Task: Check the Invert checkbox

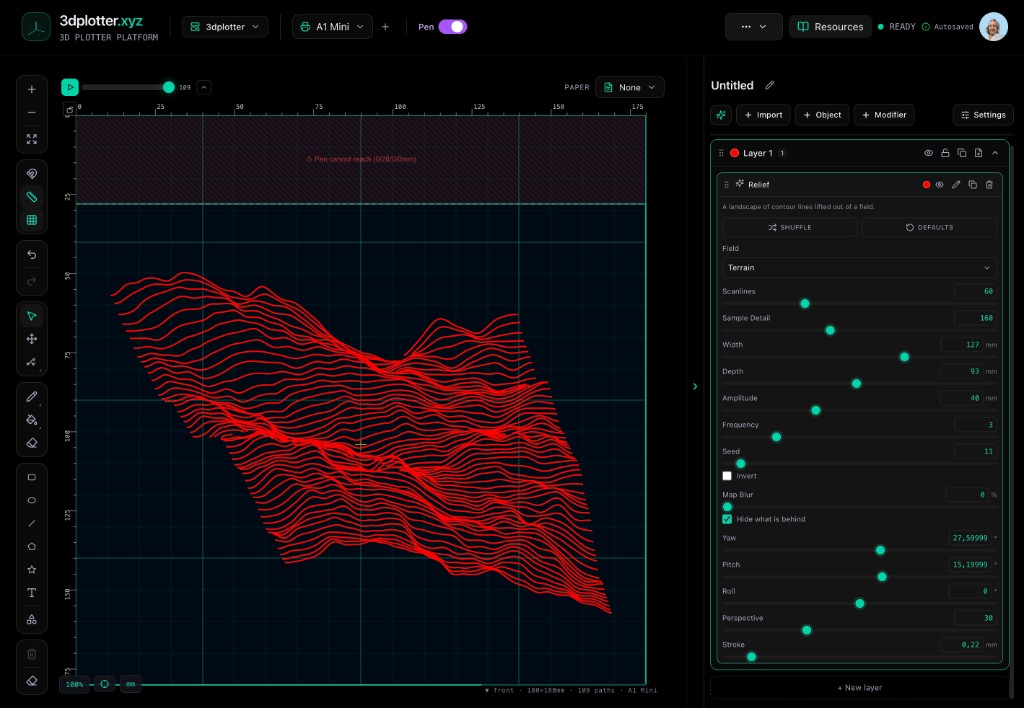Action: point(727,476)
